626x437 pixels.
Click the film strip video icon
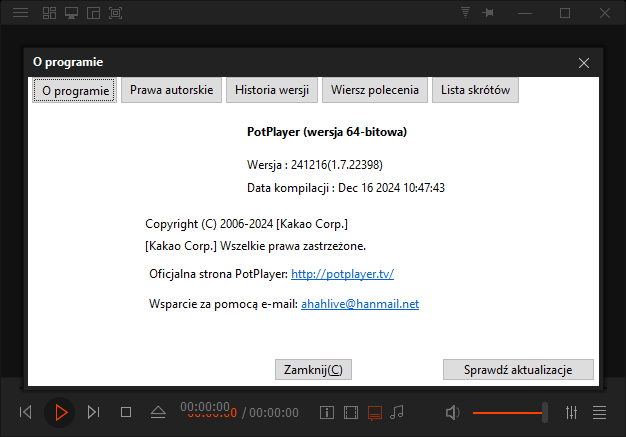pyautogui.click(x=351, y=412)
